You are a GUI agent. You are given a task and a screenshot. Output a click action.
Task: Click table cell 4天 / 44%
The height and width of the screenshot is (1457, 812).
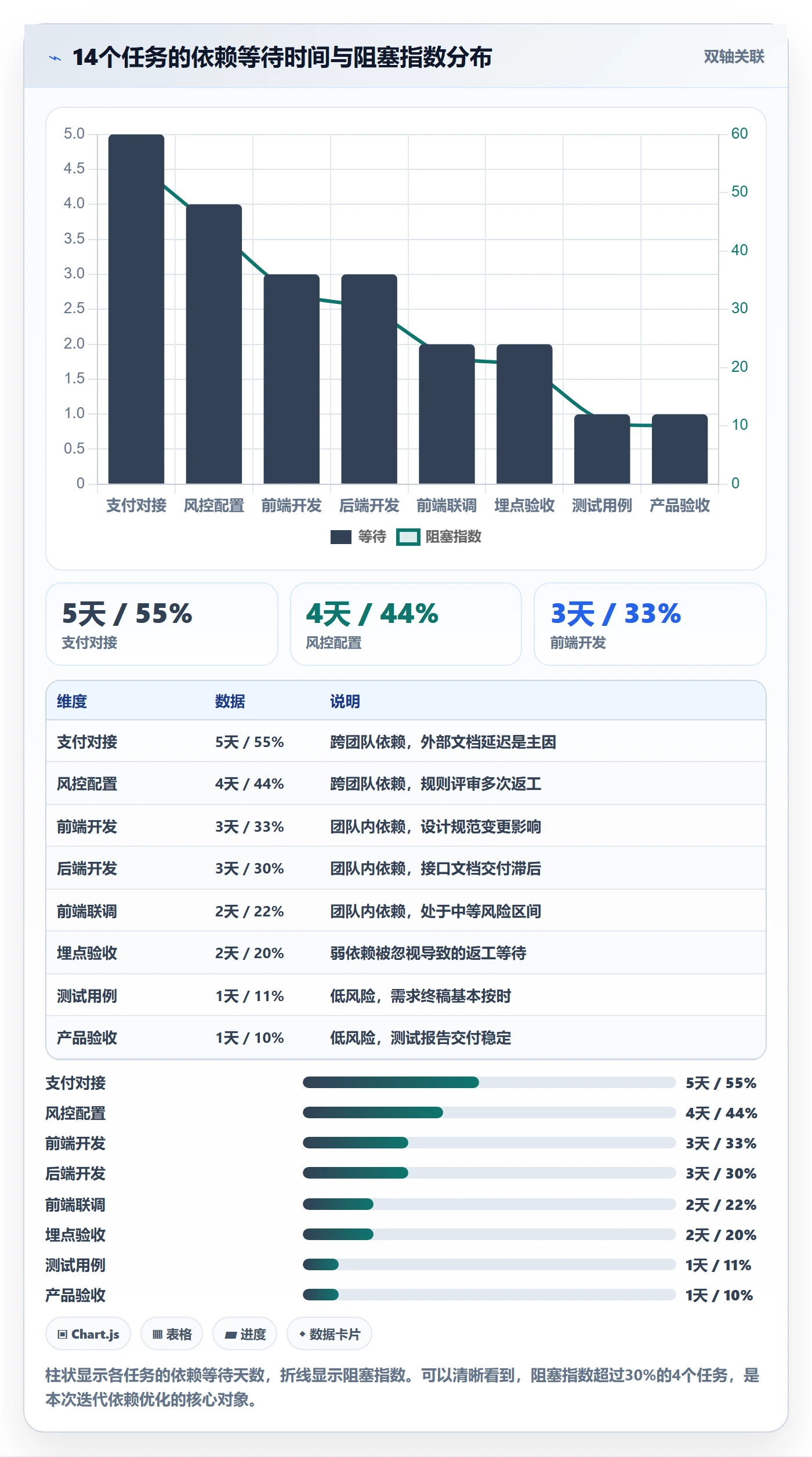[x=249, y=784]
